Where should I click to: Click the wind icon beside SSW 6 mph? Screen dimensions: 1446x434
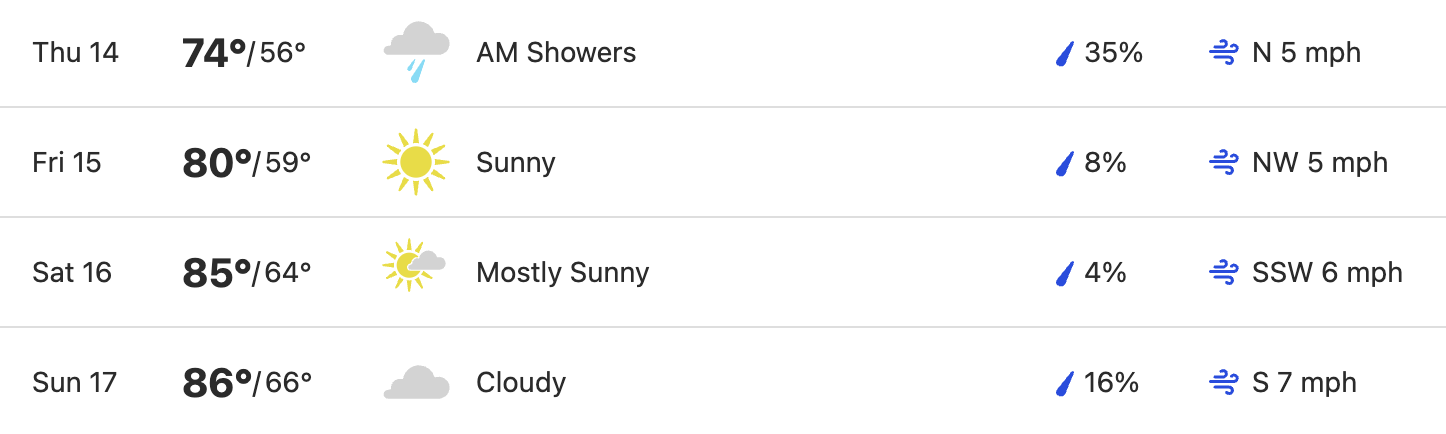[x=1224, y=273]
